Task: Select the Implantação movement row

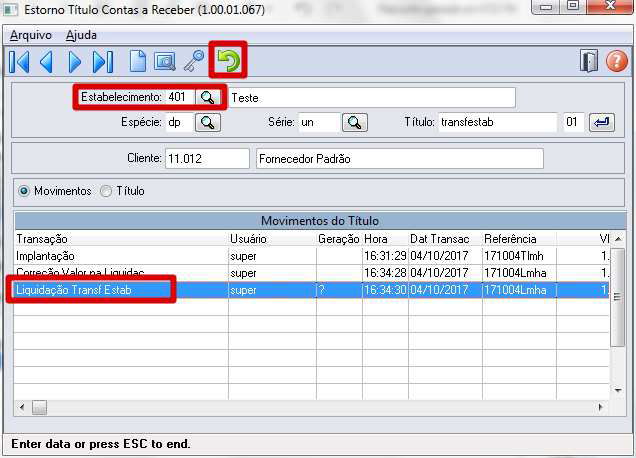Action: (x=312, y=256)
